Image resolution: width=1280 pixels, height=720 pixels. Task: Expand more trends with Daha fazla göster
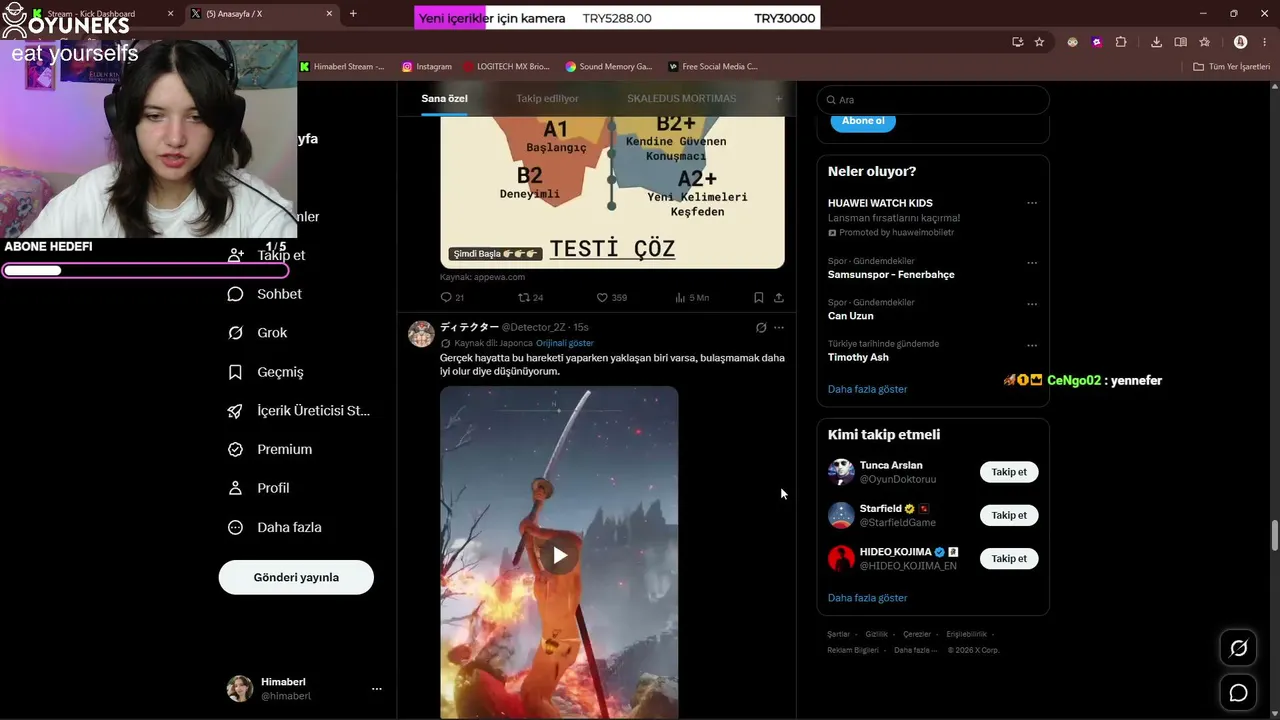click(867, 389)
